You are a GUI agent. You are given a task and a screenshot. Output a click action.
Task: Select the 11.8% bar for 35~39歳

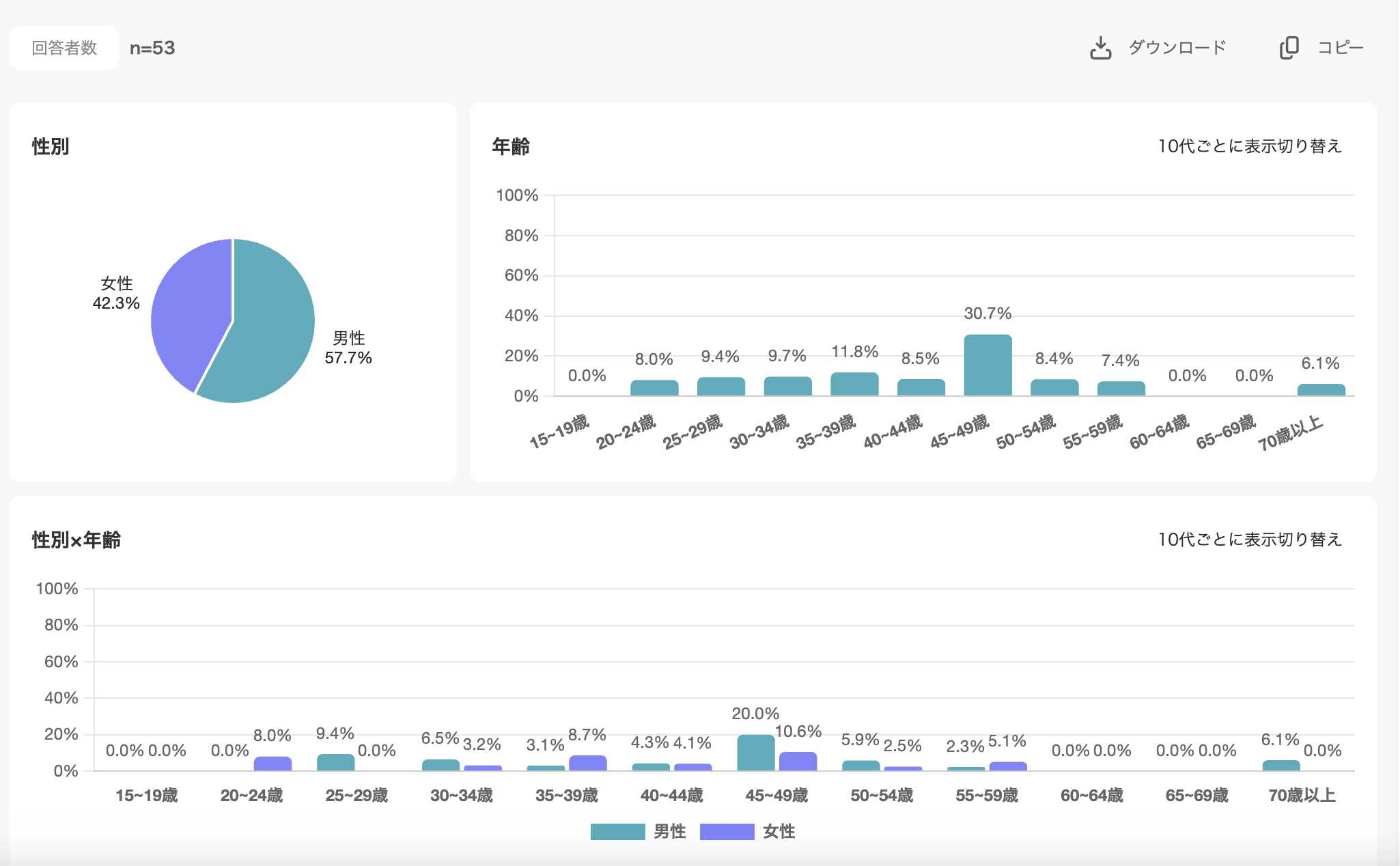tap(854, 385)
